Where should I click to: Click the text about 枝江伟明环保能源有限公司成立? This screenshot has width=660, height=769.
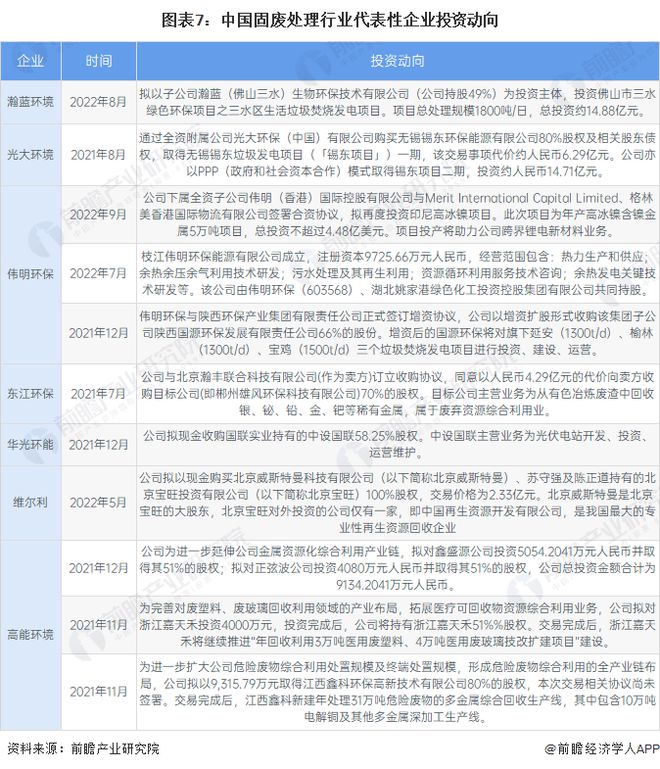[398, 273]
